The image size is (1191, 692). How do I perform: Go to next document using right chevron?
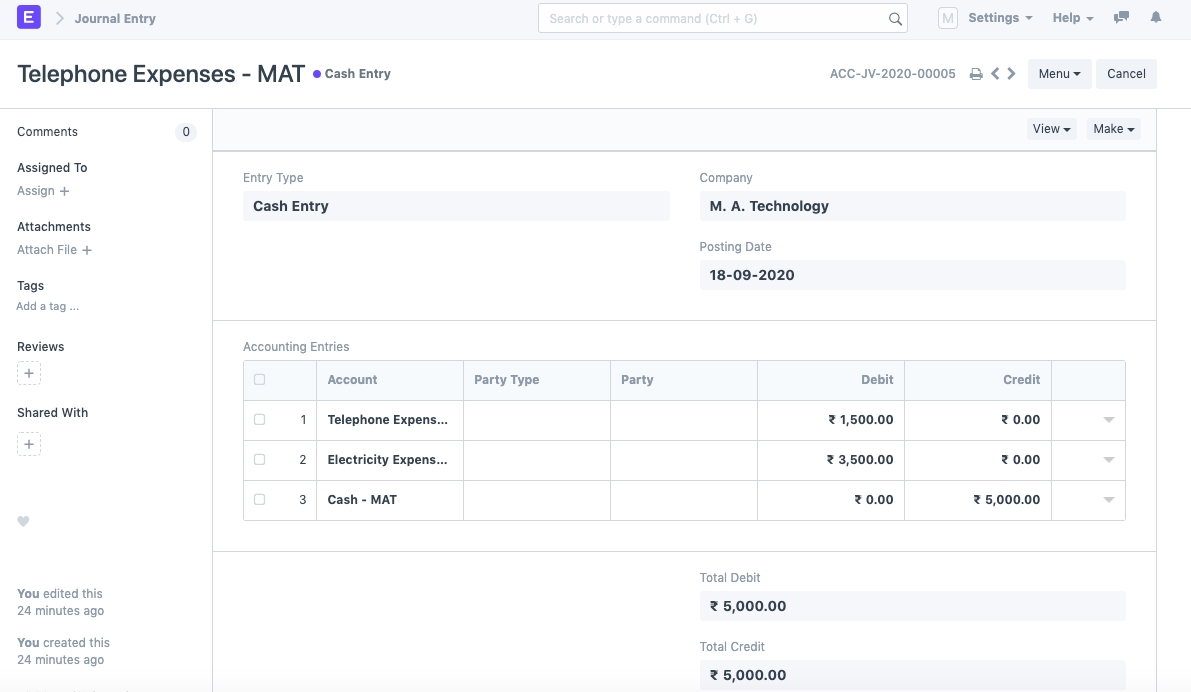[1012, 74]
